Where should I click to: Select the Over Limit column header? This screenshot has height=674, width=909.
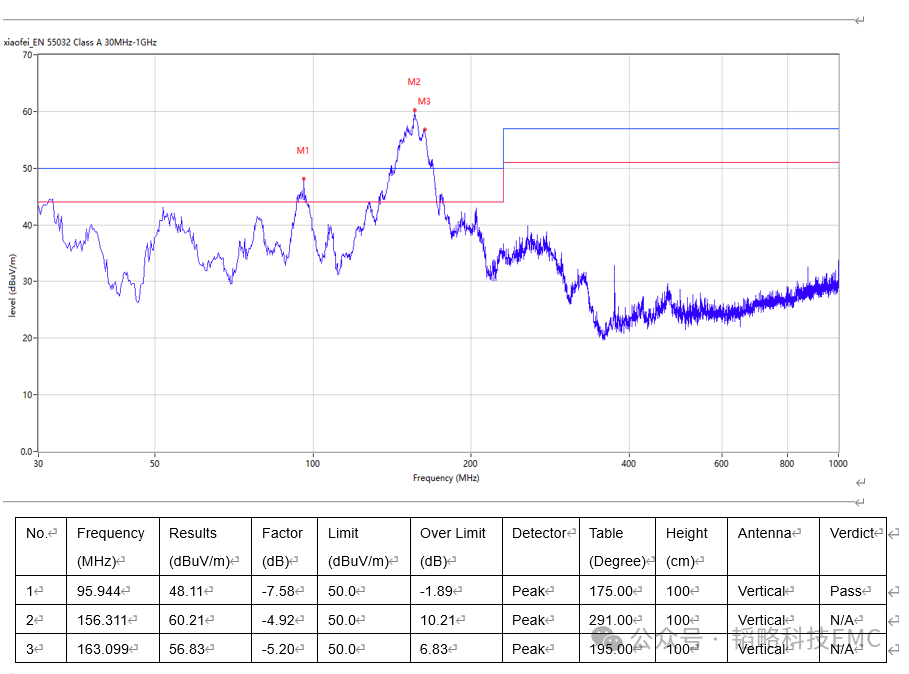[x=452, y=533]
